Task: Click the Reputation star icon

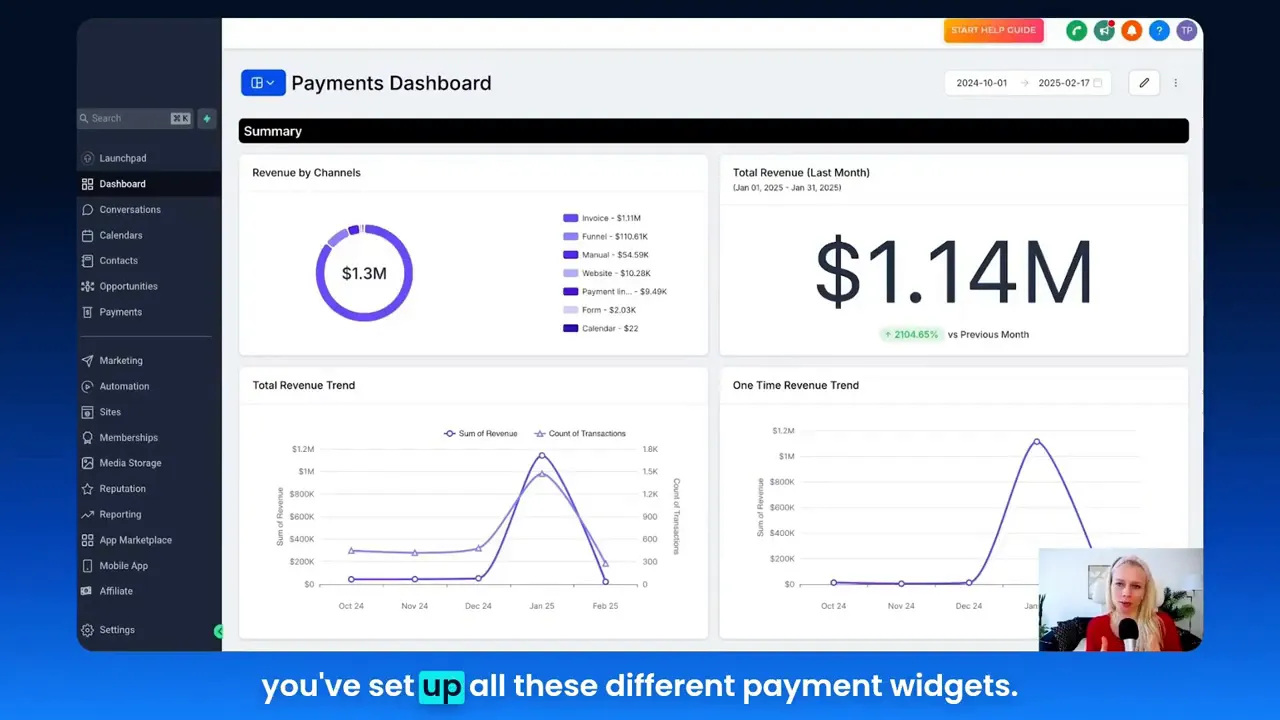Action: pos(88,489)
